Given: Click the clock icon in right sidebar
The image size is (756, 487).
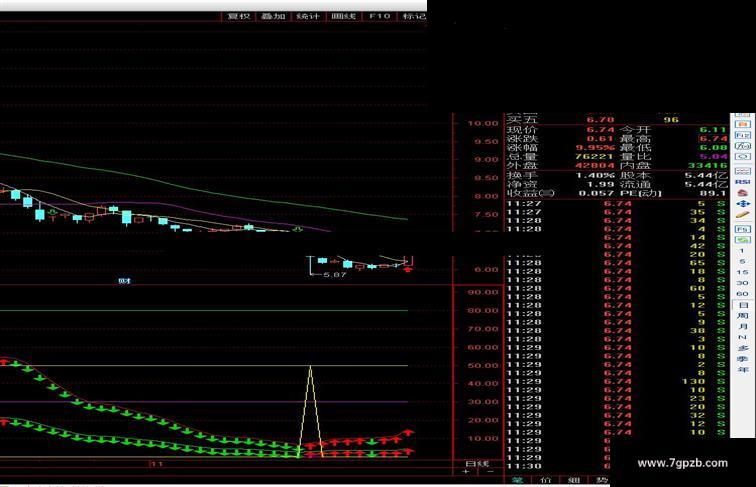Looking at the screenshot, I should [x=742, y=157].
